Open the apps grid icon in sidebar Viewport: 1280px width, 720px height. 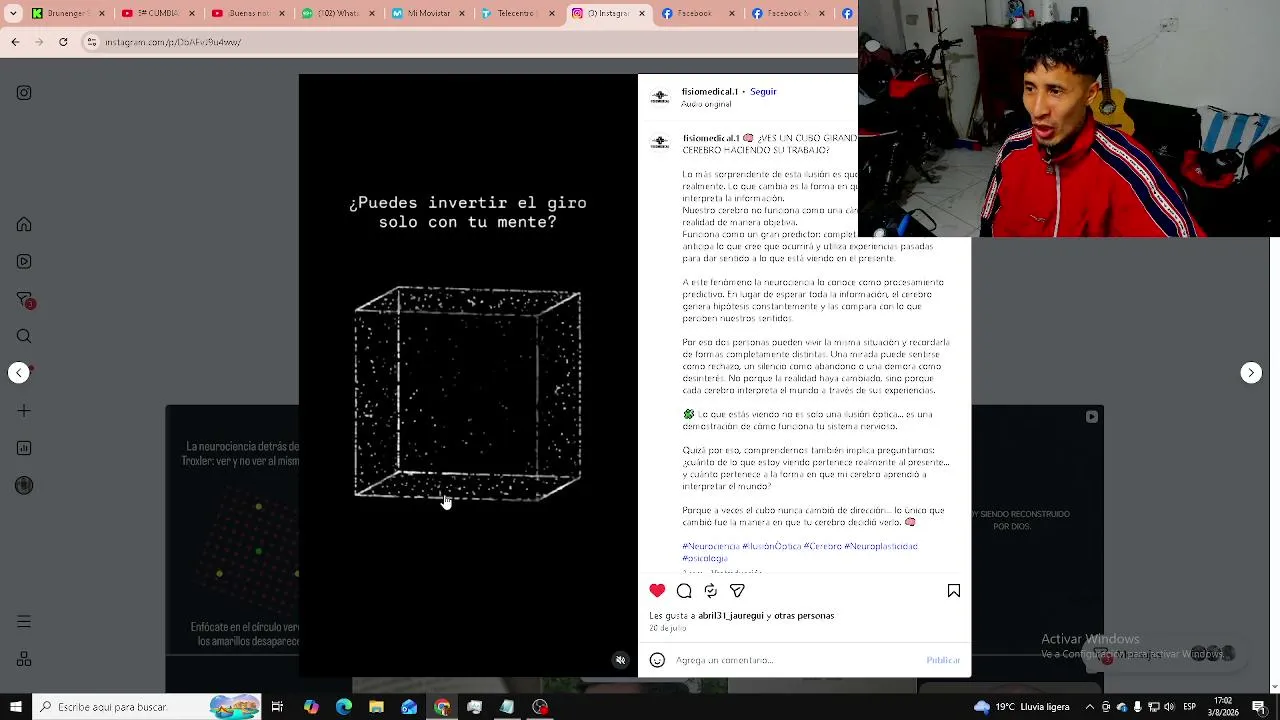tap(24, 660)
